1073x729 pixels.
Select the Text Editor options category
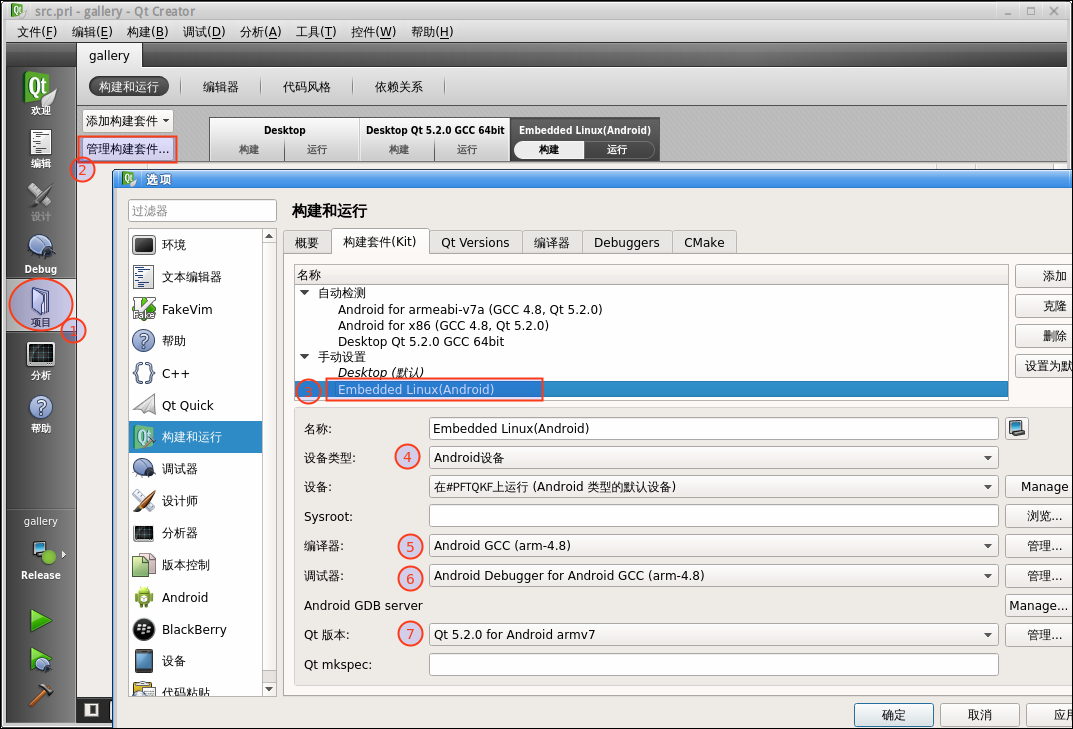tap(196, 277)
